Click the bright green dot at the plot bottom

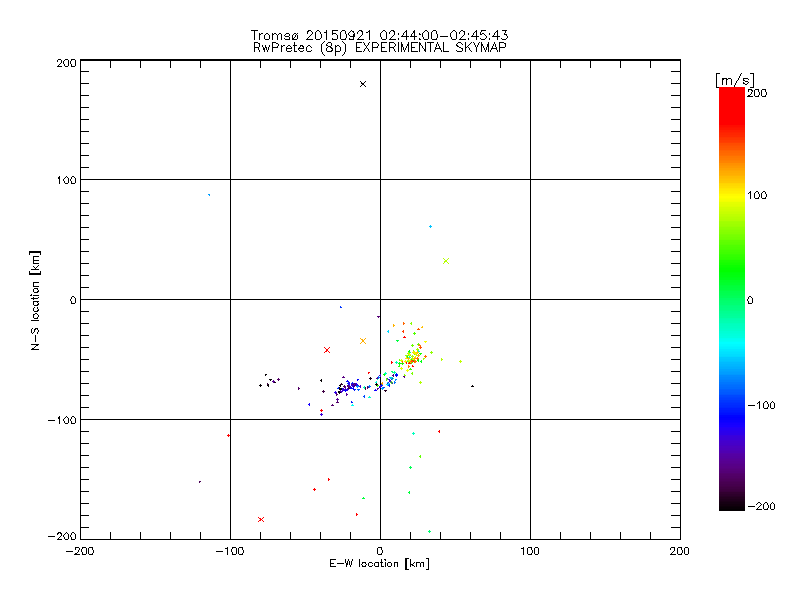point(429,532)
